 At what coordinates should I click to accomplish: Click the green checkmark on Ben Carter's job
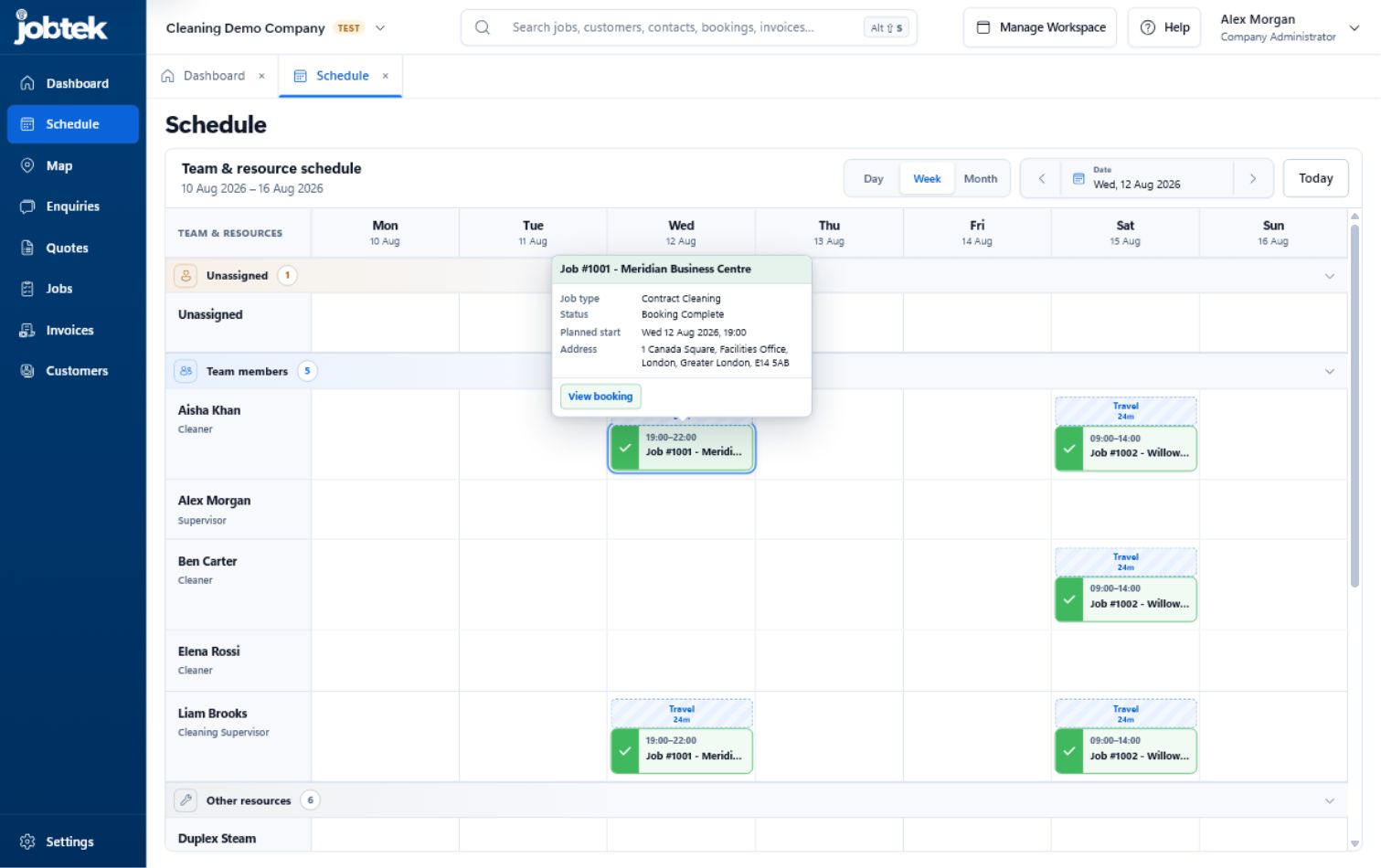[1069, 600]
